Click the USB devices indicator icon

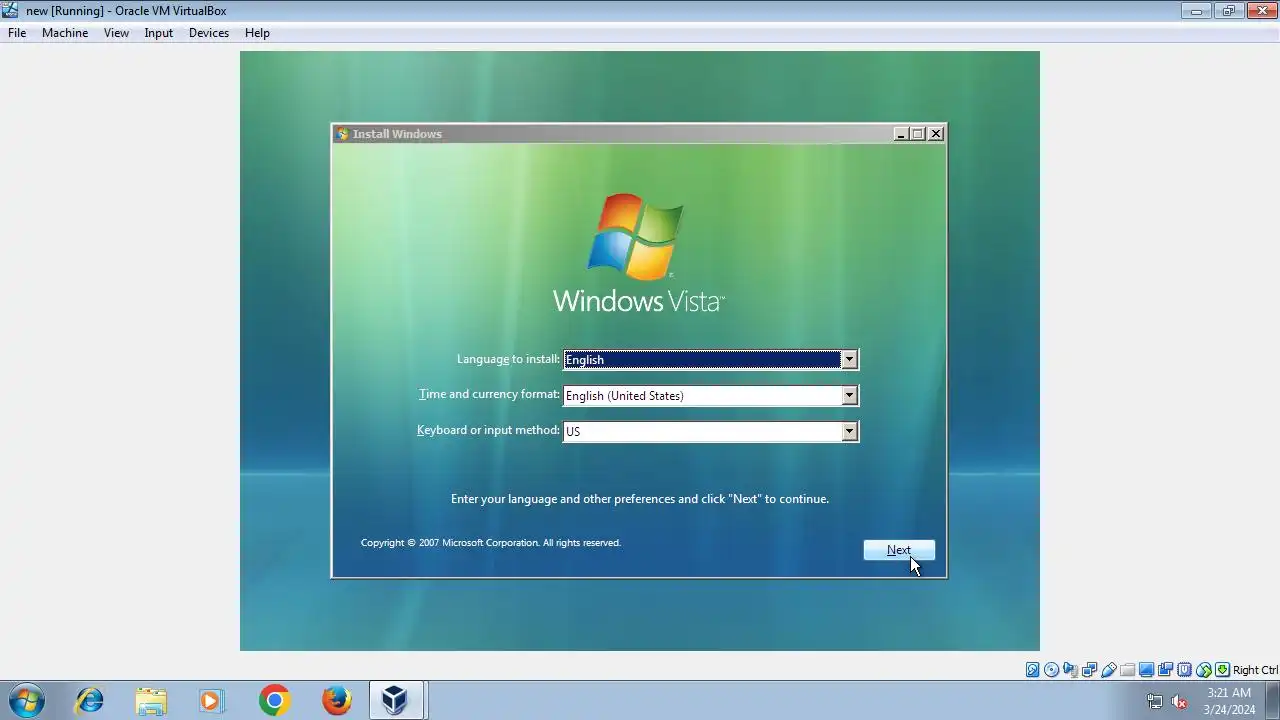(1109, 670)
